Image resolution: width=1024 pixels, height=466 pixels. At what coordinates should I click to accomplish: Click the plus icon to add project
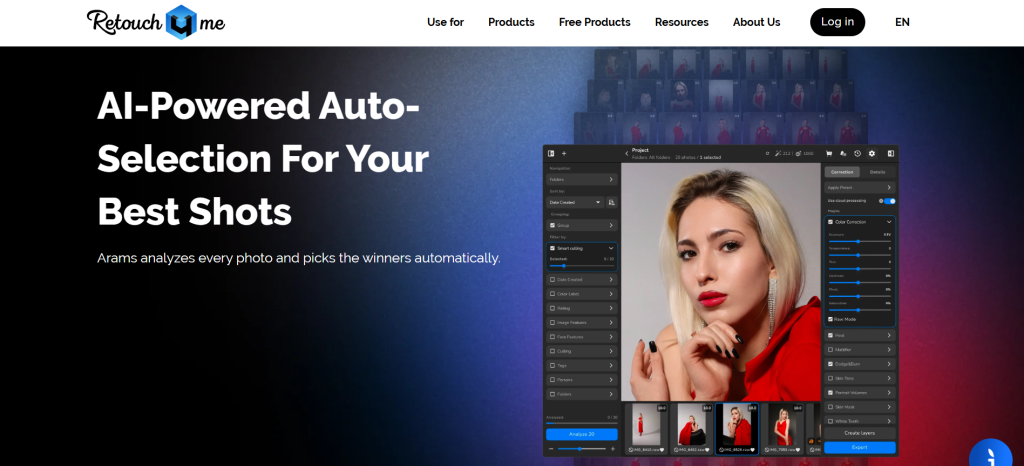coord(563,153)
